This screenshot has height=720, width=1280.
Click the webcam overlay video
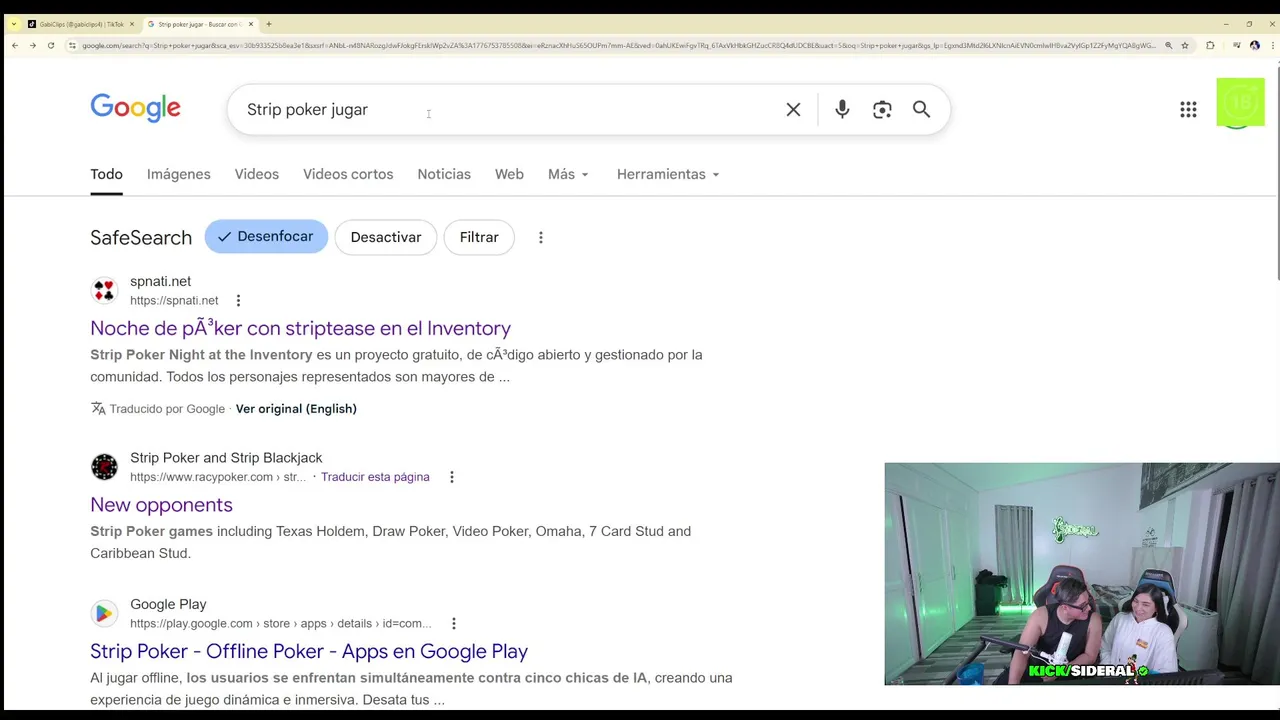1082,574
